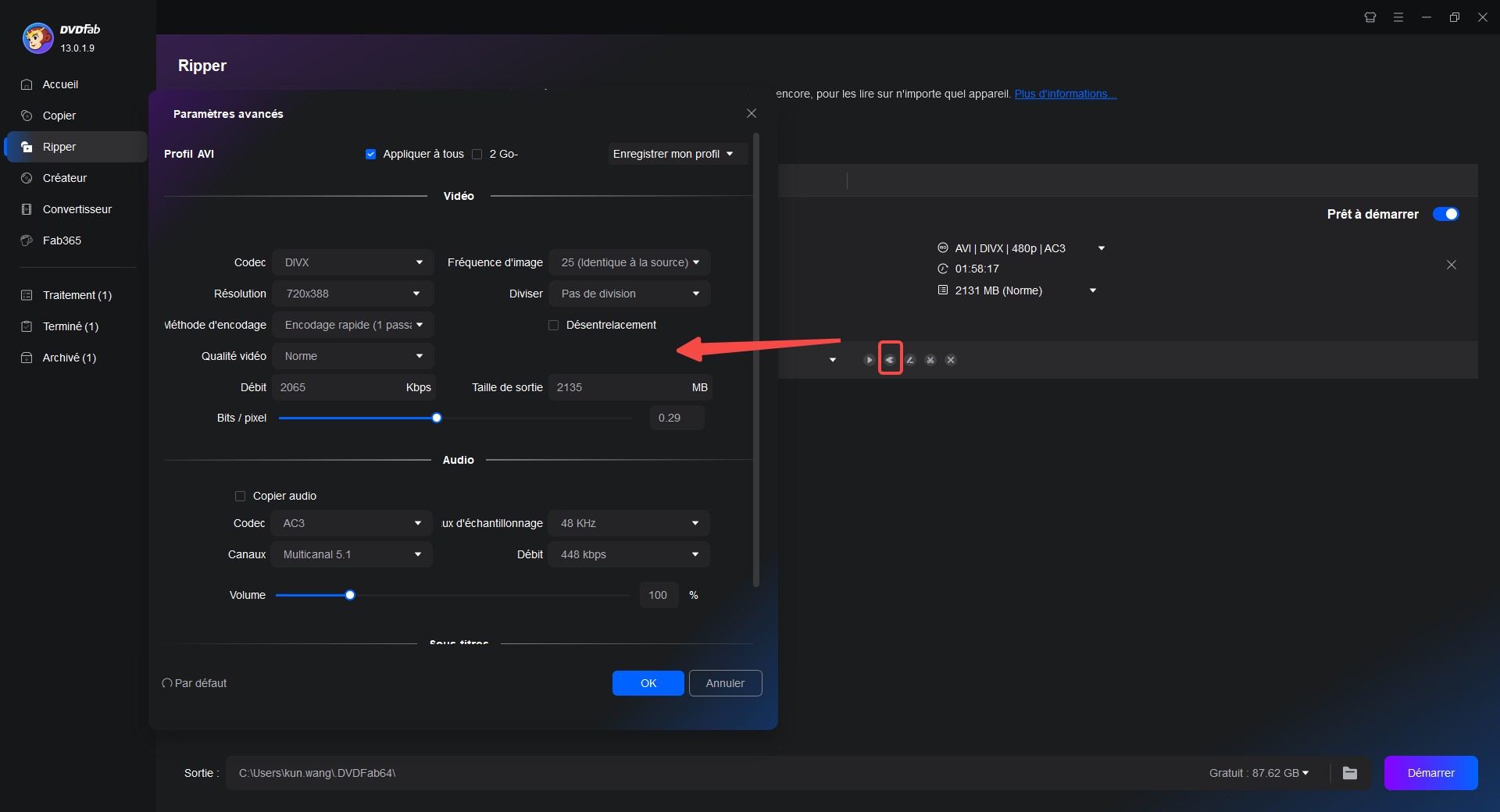The height and width of the screenshot is (812, 1500).
Task: Expand the AVI | DIVX | 480p | AC3 profile dropdown
Action: tap(1102, 248)
